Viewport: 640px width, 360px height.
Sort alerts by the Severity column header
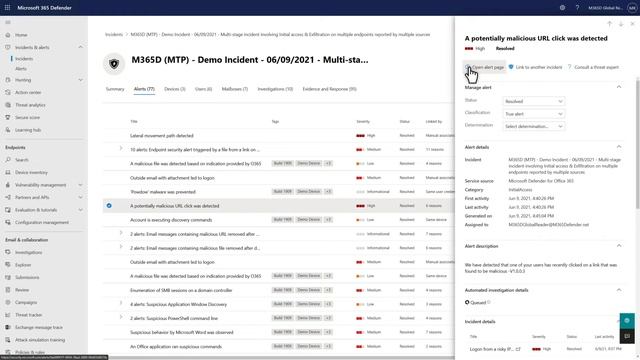pos(363,122)
